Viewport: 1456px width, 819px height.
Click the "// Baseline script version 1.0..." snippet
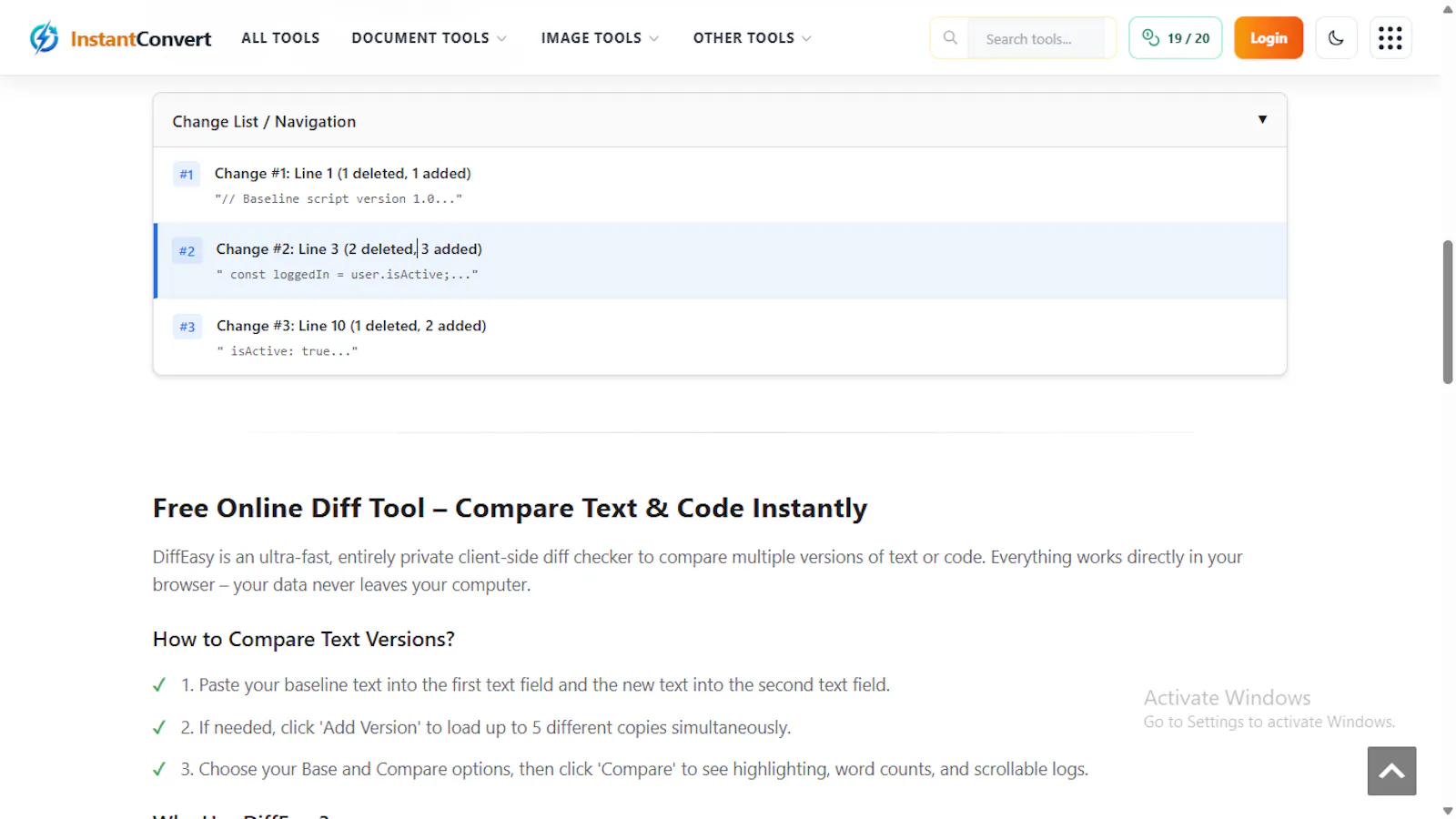coord(339,198)
